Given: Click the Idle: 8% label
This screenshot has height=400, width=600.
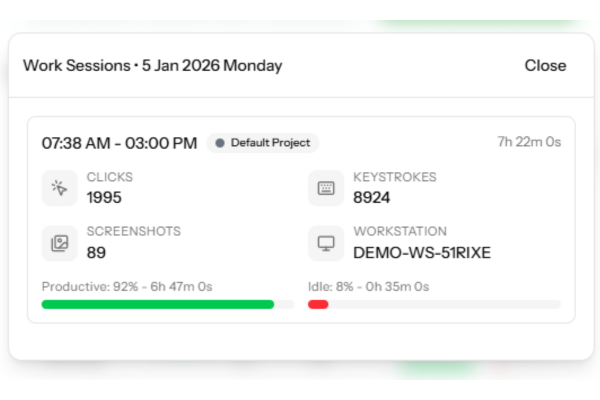Looking at the screenshot, I should (368, 287).
